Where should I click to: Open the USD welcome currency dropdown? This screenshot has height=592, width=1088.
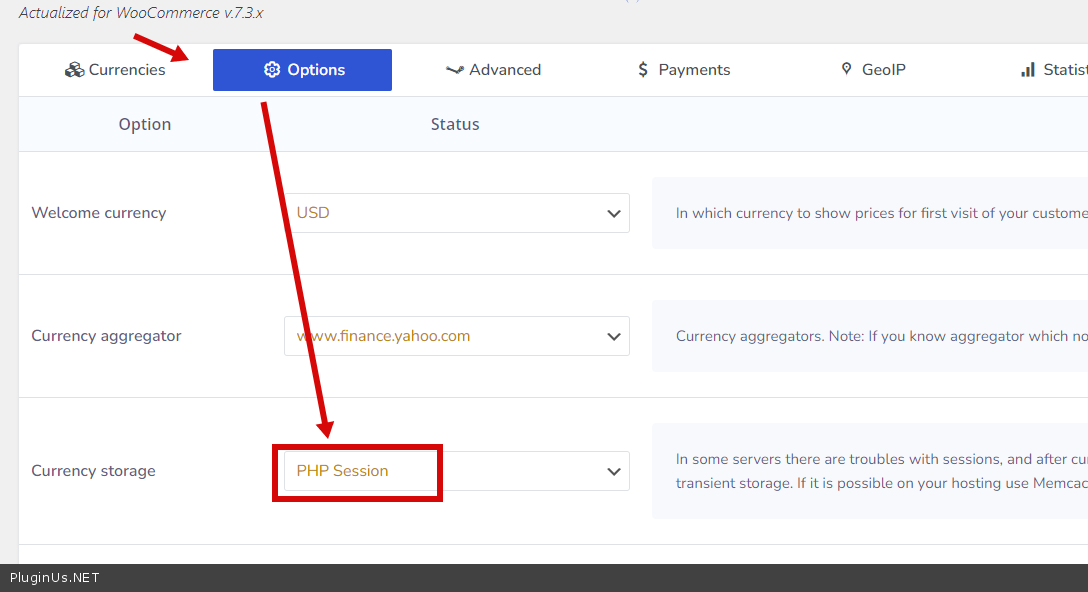click(440, 213)
